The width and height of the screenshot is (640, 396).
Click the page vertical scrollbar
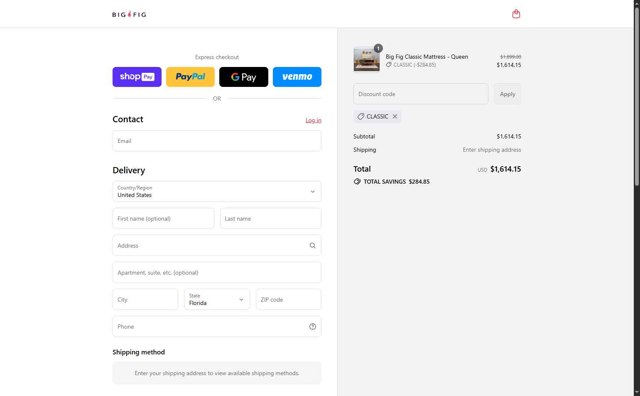click(636, 98)
